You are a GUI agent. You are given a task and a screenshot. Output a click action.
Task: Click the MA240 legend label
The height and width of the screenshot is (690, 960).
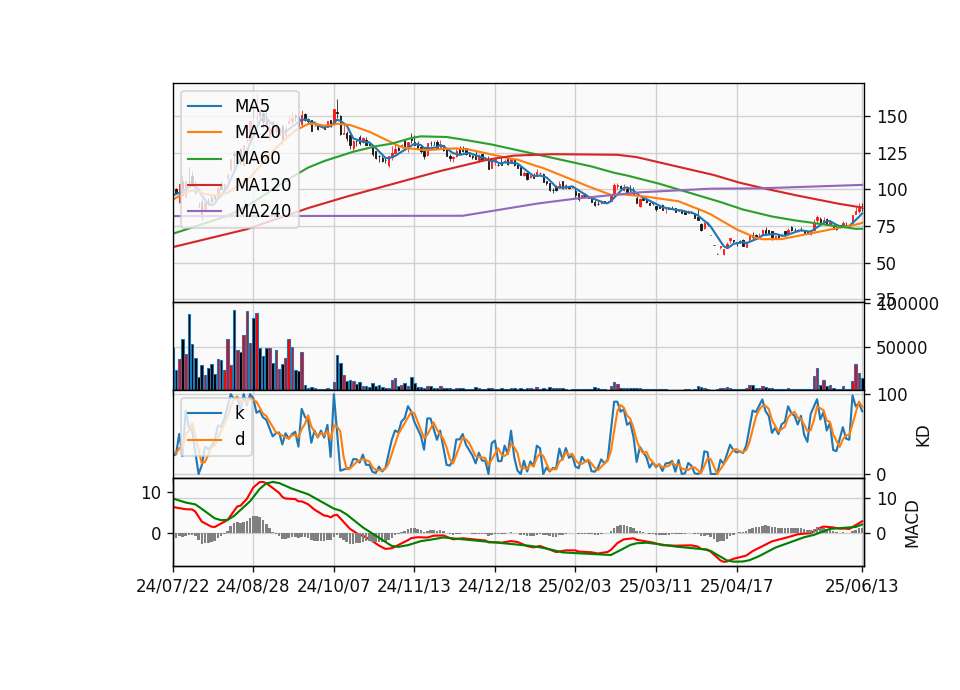pyautogui.click(x=263, y=211)
